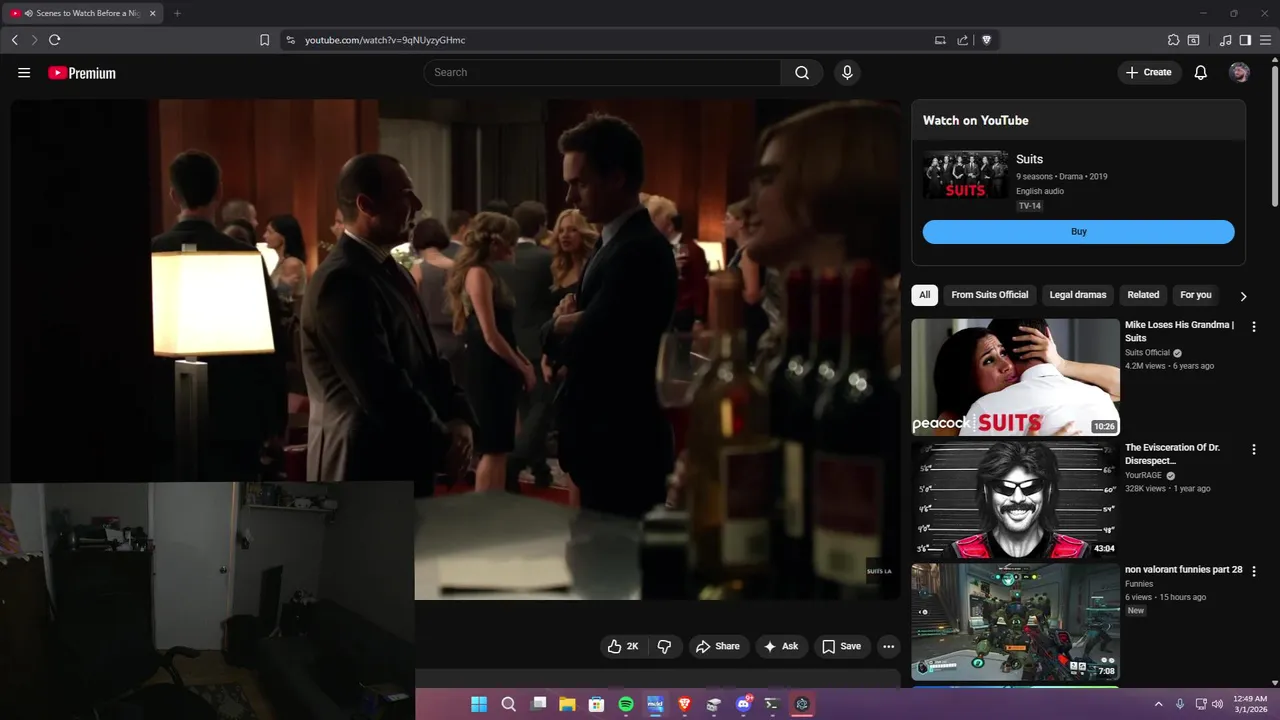Open options for Mike Loses His Grandma video
Screen dimensions: 1280x720
click(1253, 326)
